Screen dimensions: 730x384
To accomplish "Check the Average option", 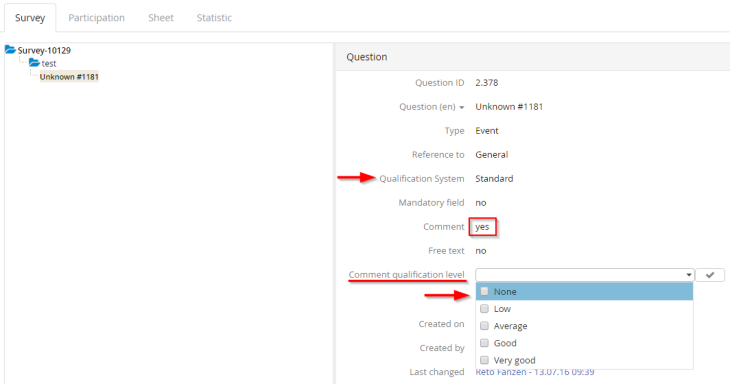I will pos(484,325).
